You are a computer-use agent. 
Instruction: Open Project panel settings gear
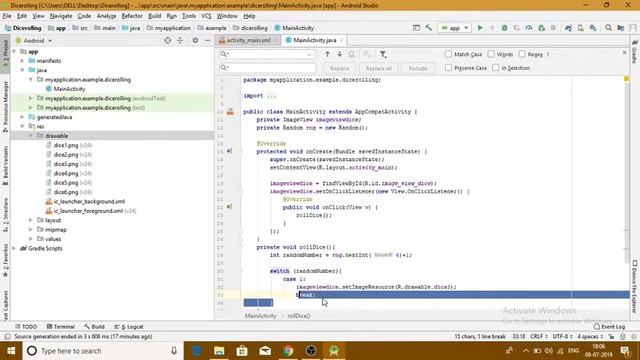[x=195, y=40]
